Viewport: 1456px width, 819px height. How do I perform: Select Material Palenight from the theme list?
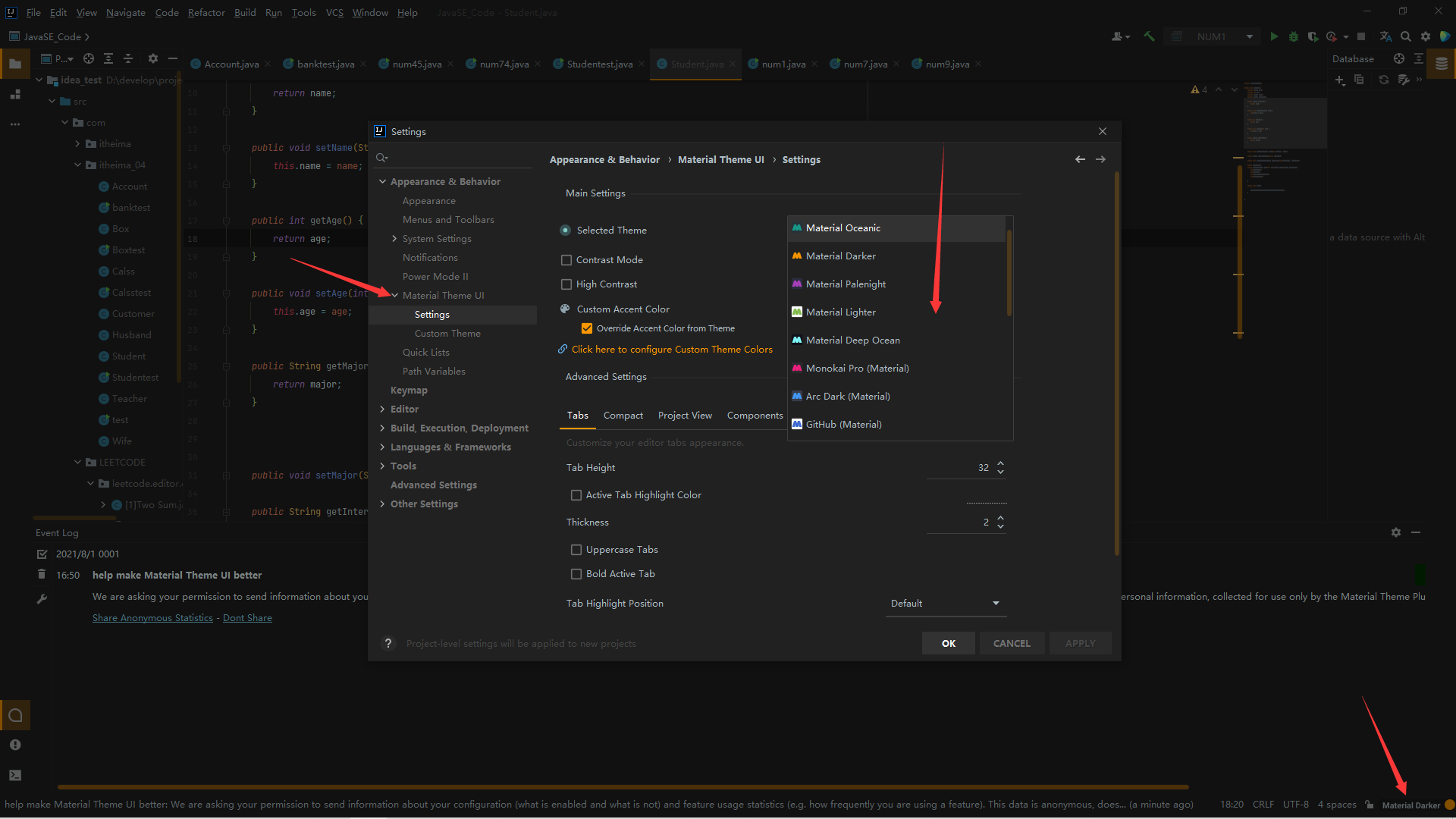[846, 284]
